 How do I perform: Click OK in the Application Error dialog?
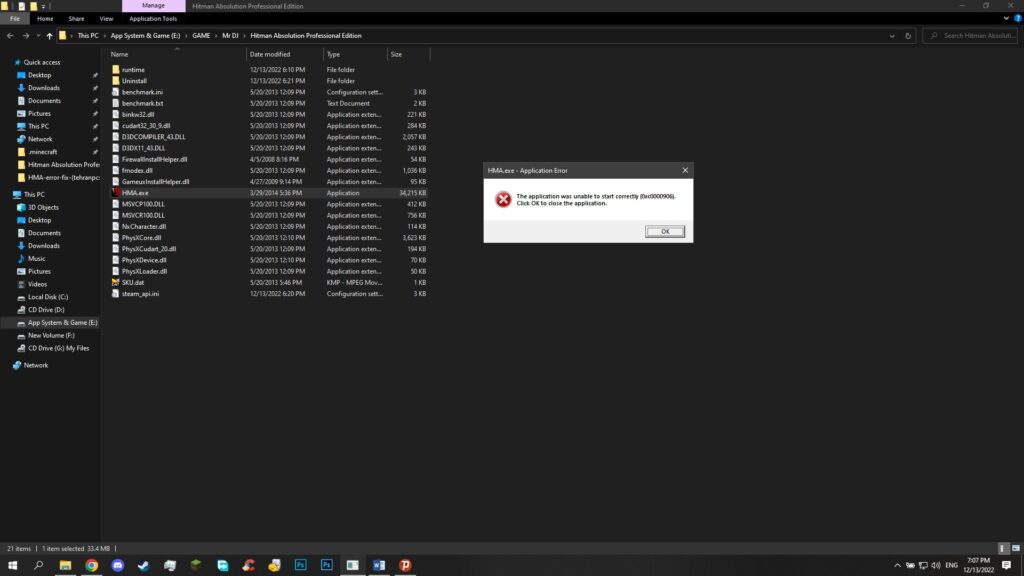[x=665, y=231]
